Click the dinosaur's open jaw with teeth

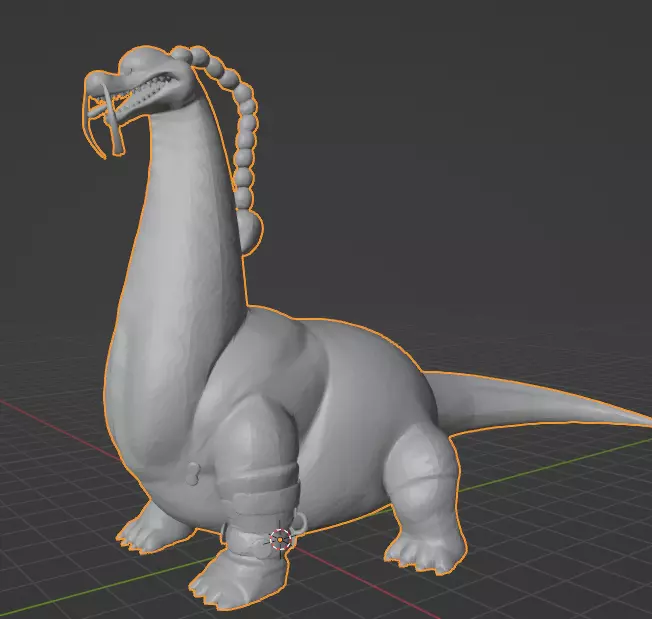141,94
